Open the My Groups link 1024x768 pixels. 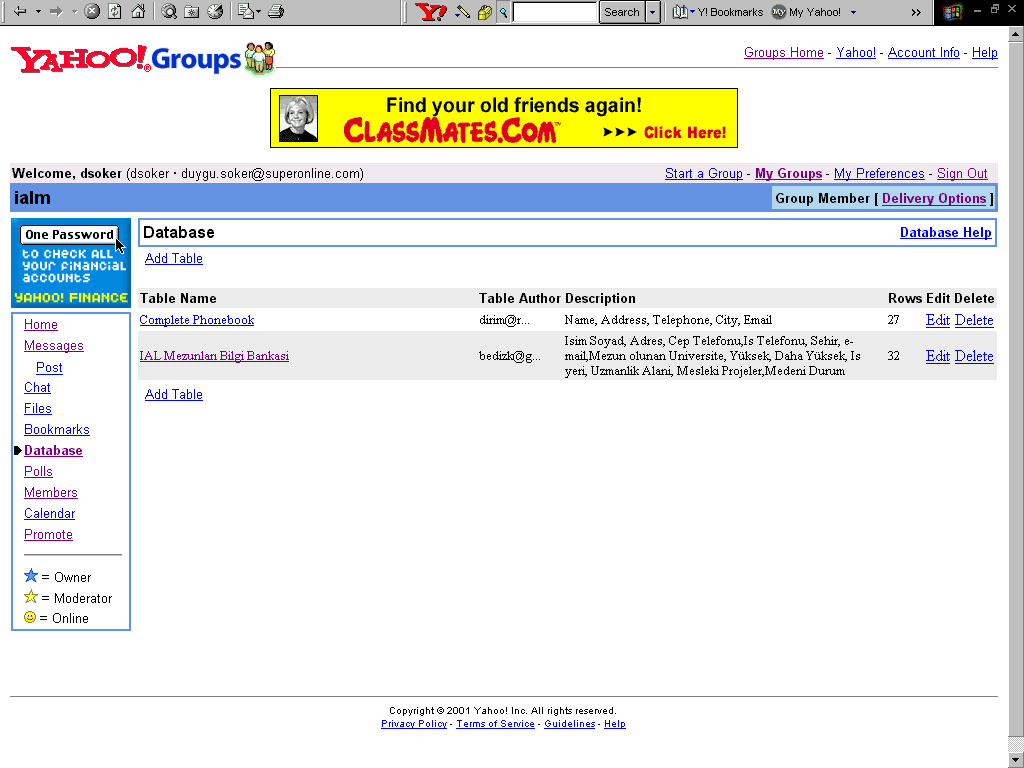[x=788, y=174]
